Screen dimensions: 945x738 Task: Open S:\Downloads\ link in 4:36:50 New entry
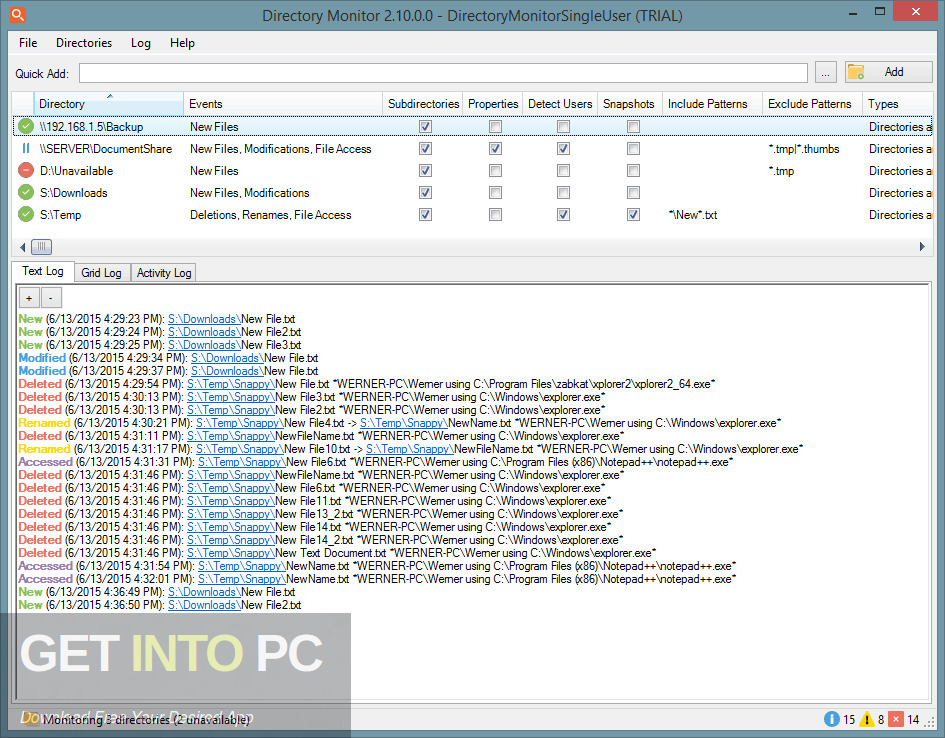coord(204,605)
